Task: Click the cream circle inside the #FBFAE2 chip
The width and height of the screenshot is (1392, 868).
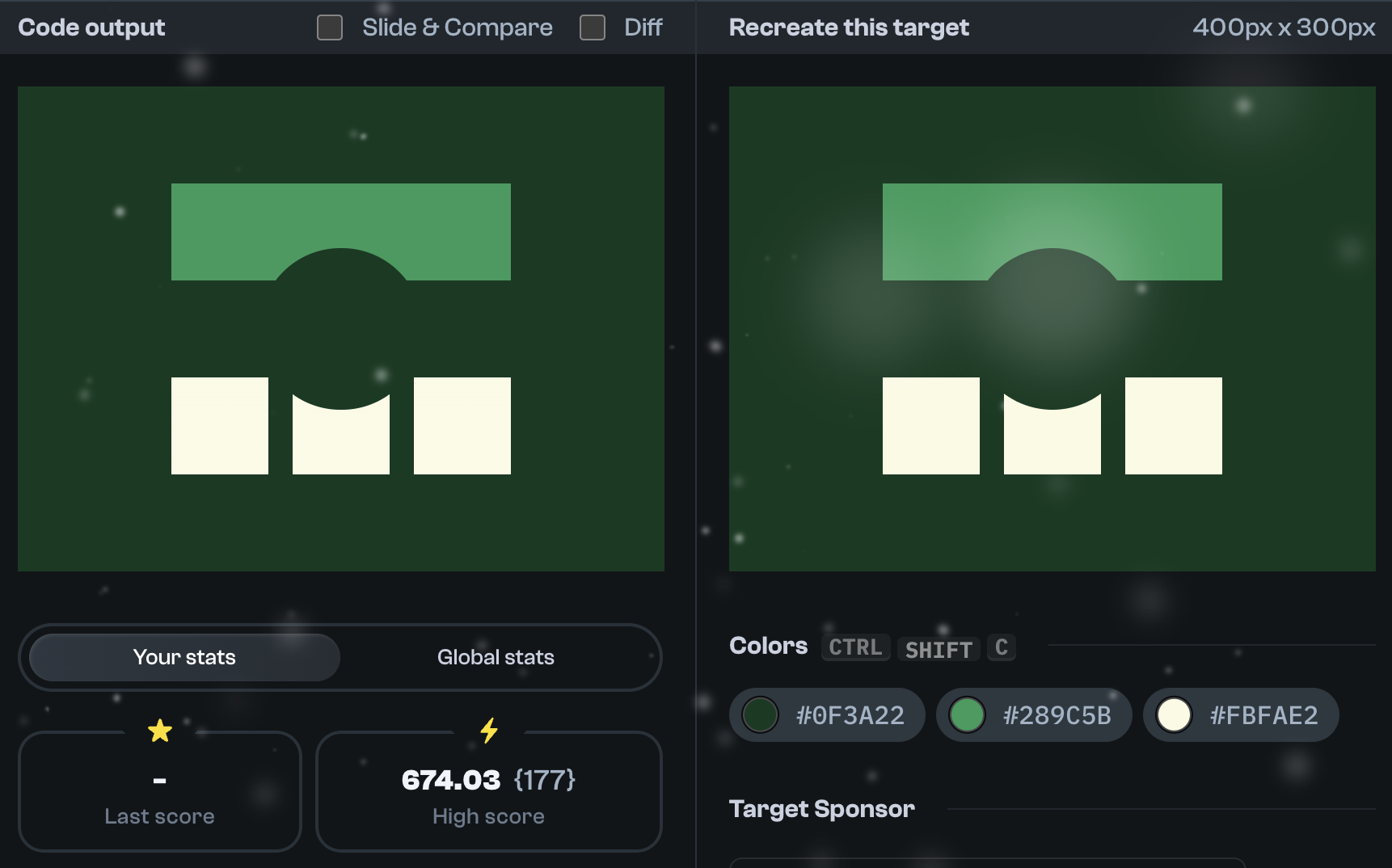Action: (x=1175, y=714)
